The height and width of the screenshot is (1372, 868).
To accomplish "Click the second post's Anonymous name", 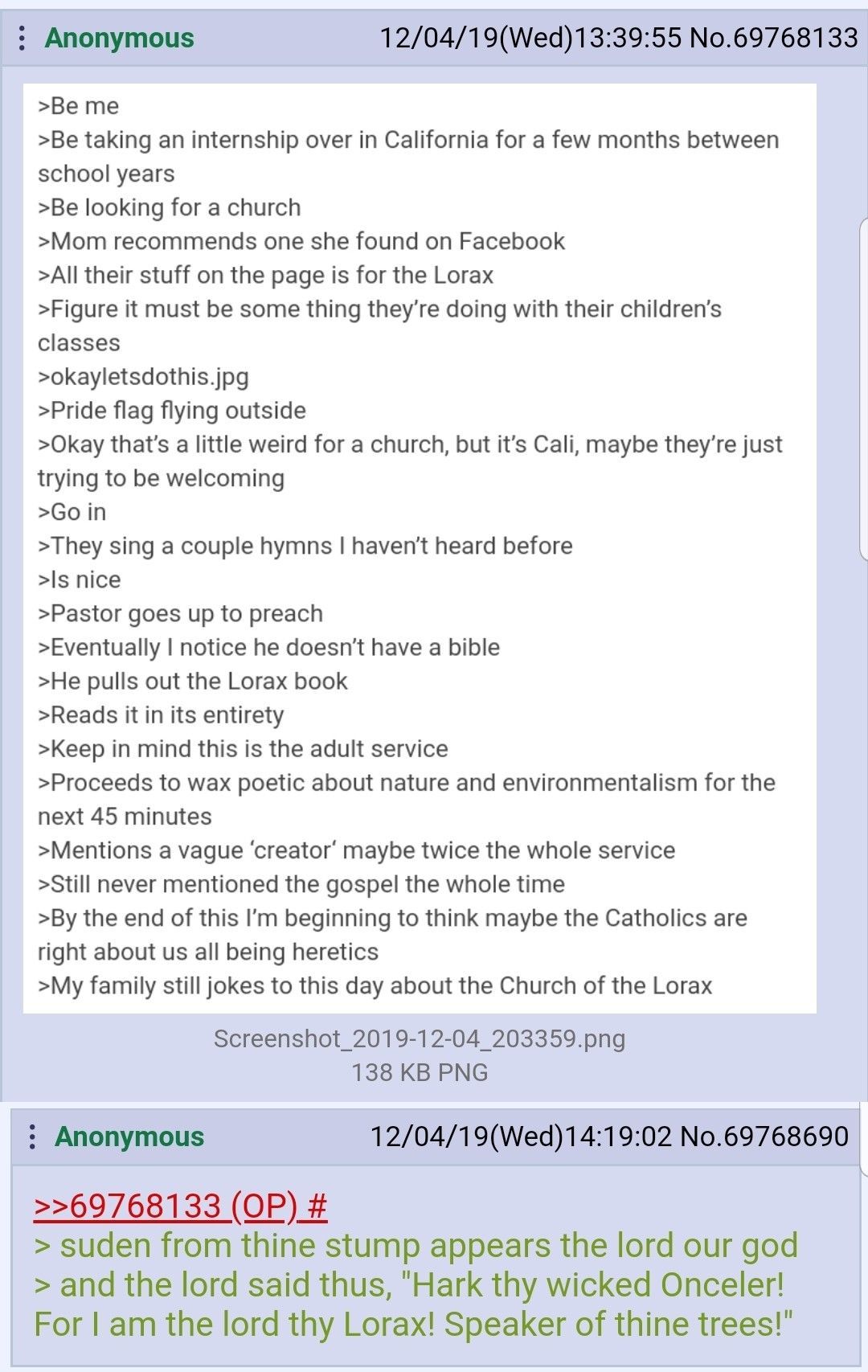I will 129,1136.
